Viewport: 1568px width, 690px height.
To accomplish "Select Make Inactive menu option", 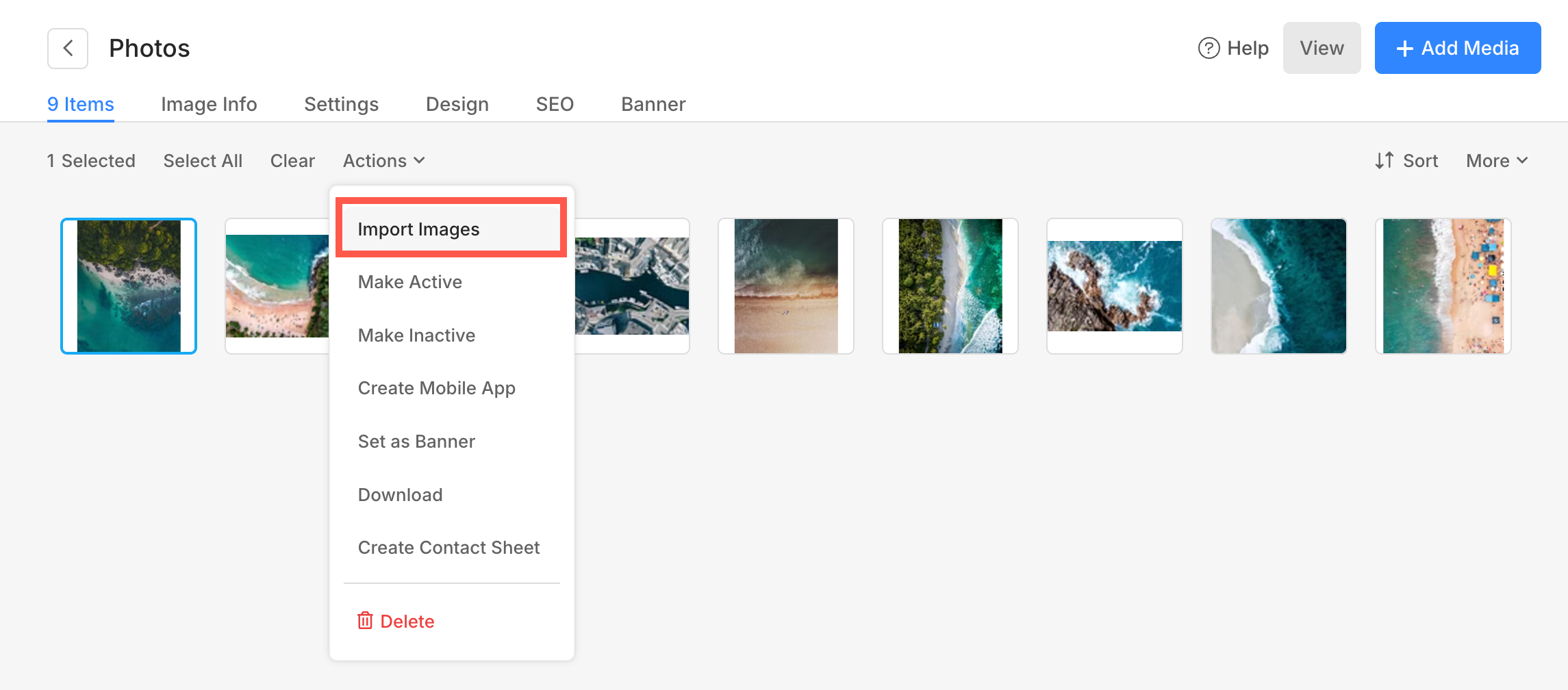I will tap(416, 335).
